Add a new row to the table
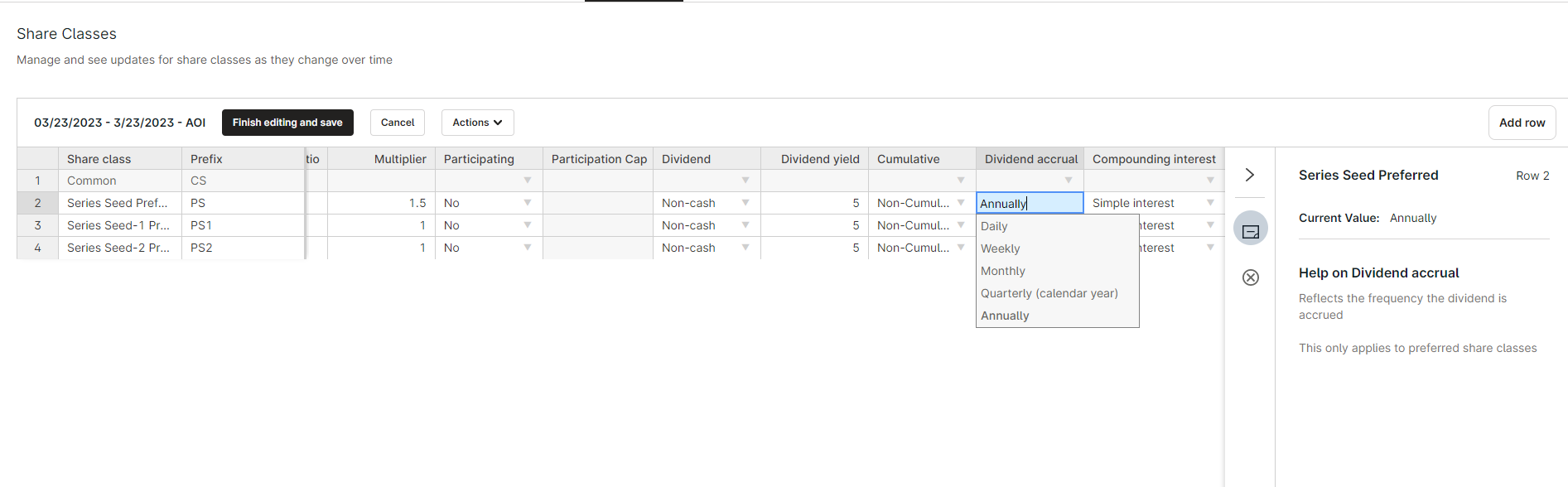The image size is (1568, 487). [x=1521, y=123]
